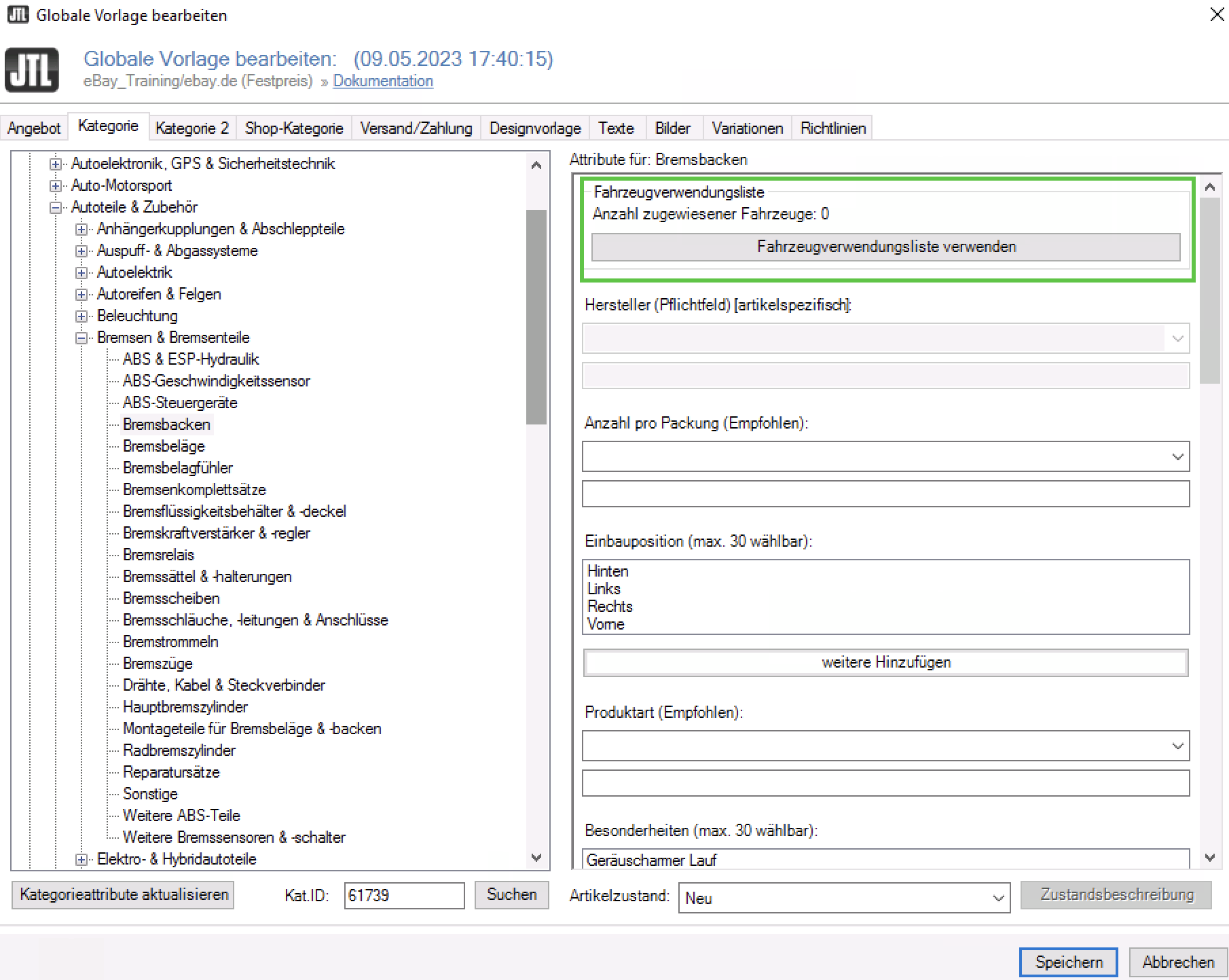Open the Dokumentation link
Viewport: 1229px width, 980px height.
pyautogui.click(x=382, y=81)
